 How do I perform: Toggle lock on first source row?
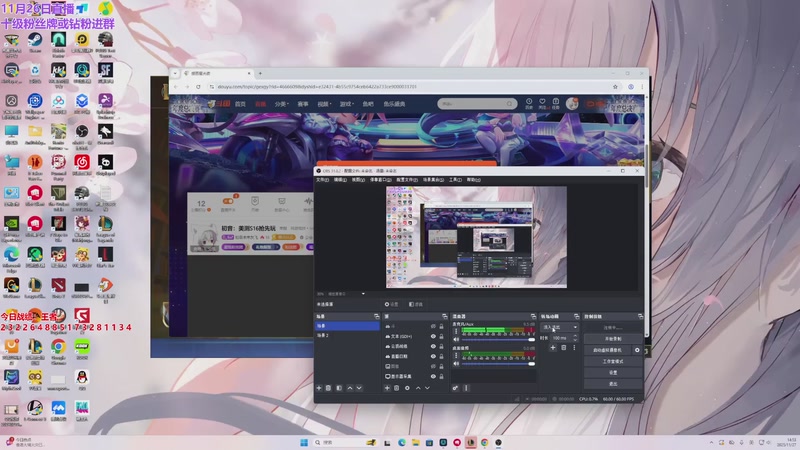(x=441, y=327)
